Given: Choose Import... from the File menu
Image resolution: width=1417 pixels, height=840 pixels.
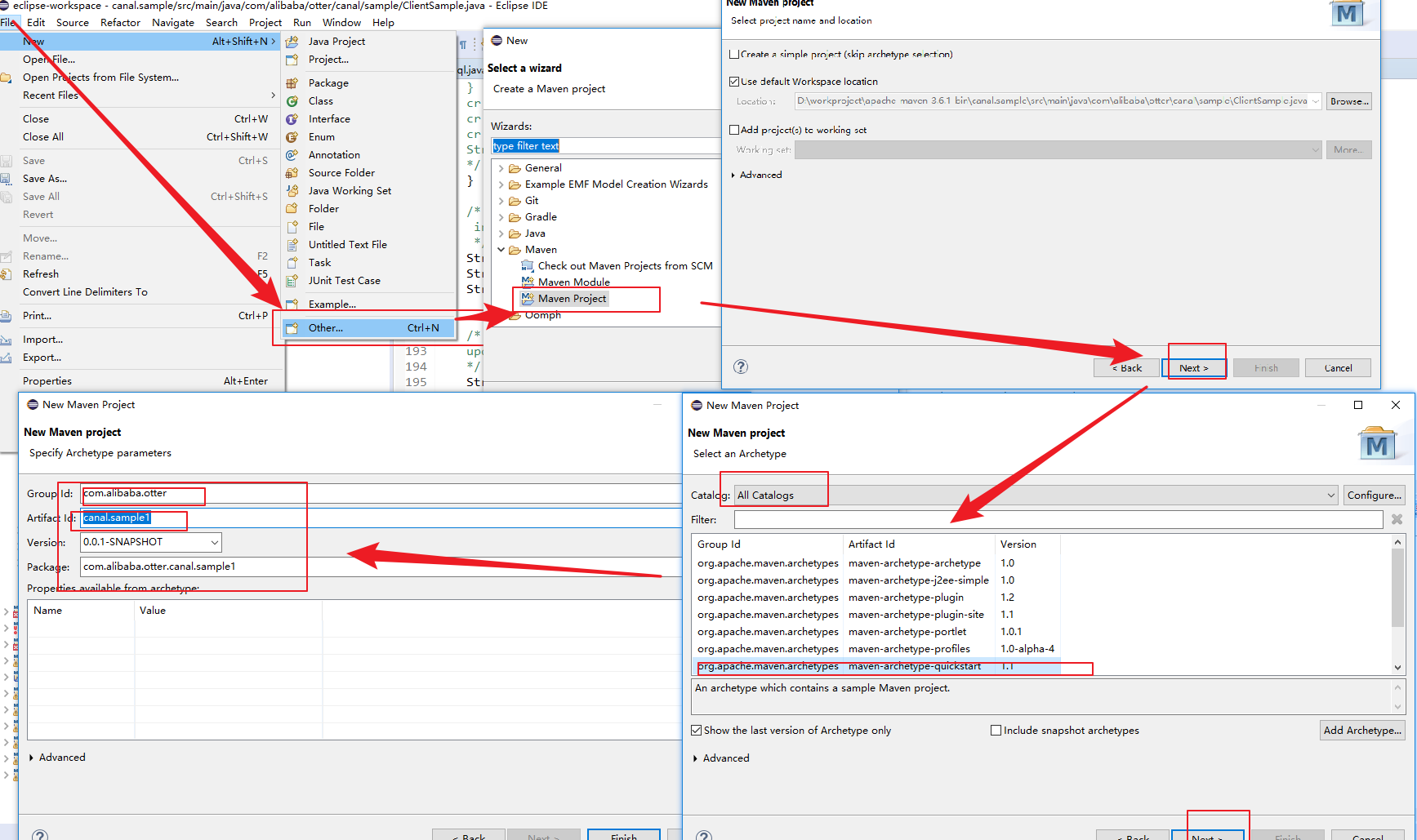Looking at the screenshot, I should (x=42, y=340).
